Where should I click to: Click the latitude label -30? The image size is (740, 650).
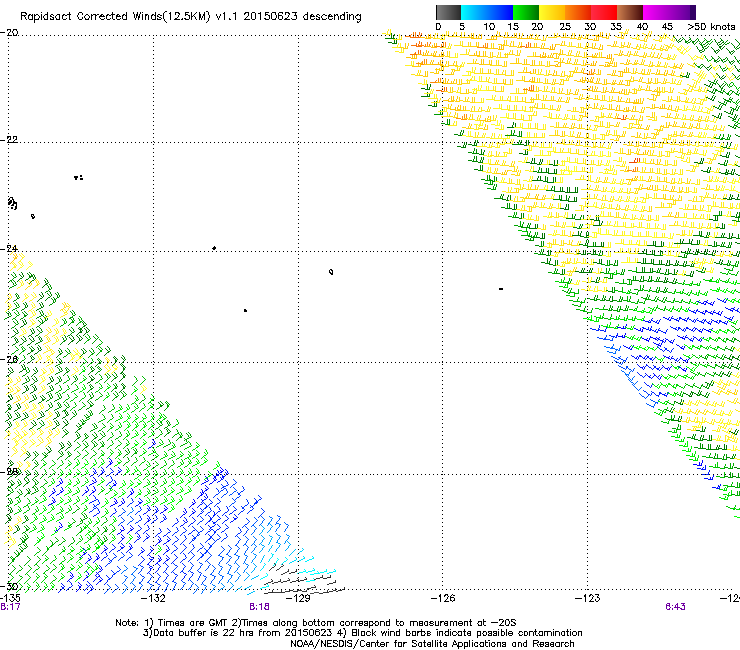[x=9, y=586]
